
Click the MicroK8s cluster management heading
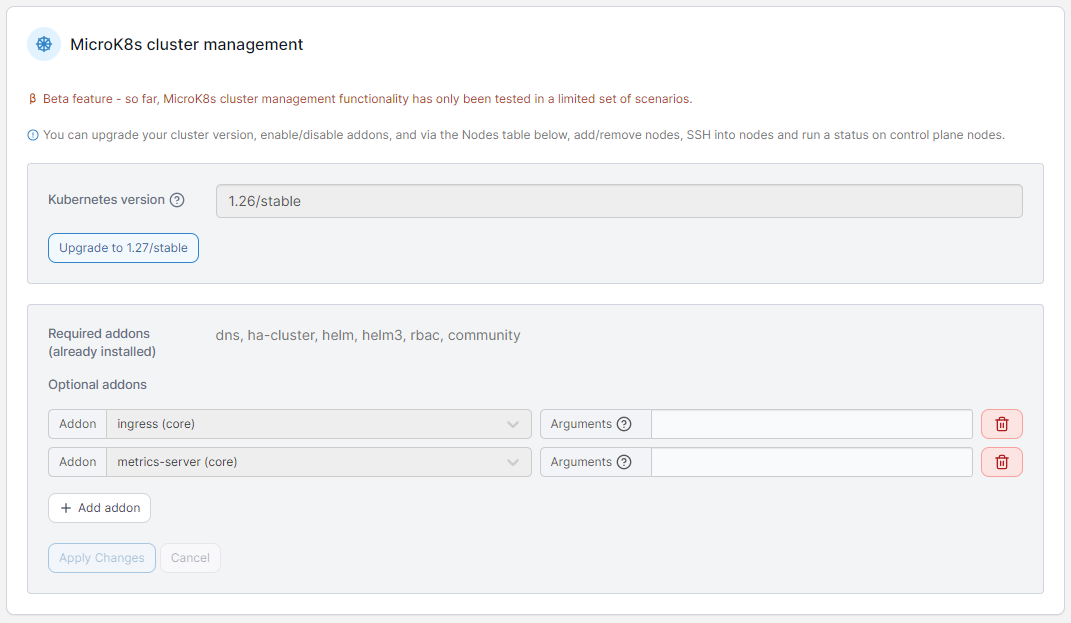tap(186, 44)
